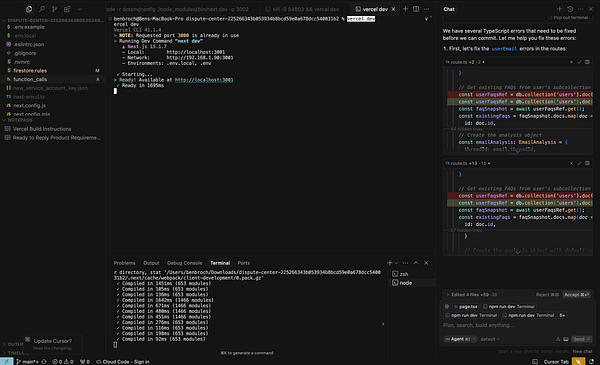Open new terminal profile dropdown arrow
This screenshot has width=600, height=365.
396,263
